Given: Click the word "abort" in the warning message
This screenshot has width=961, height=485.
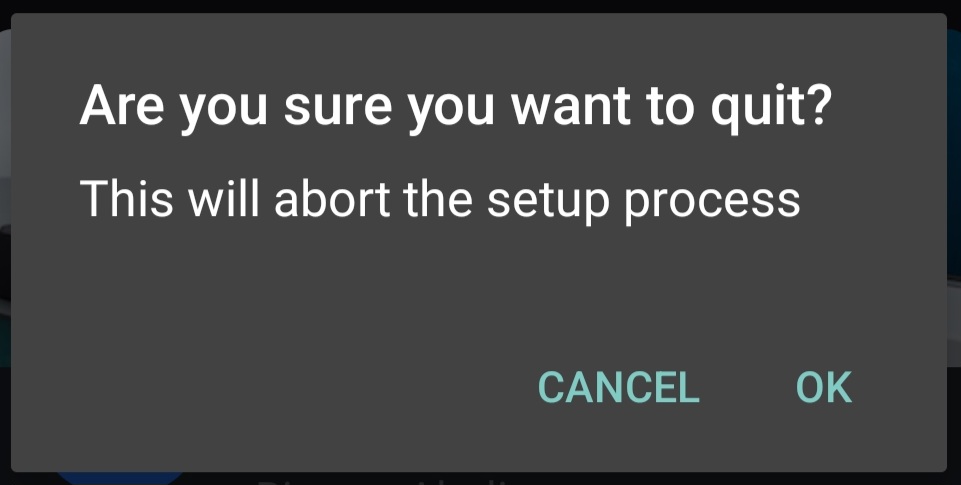Looking at the screenshot, I should [x=332, y=199].
